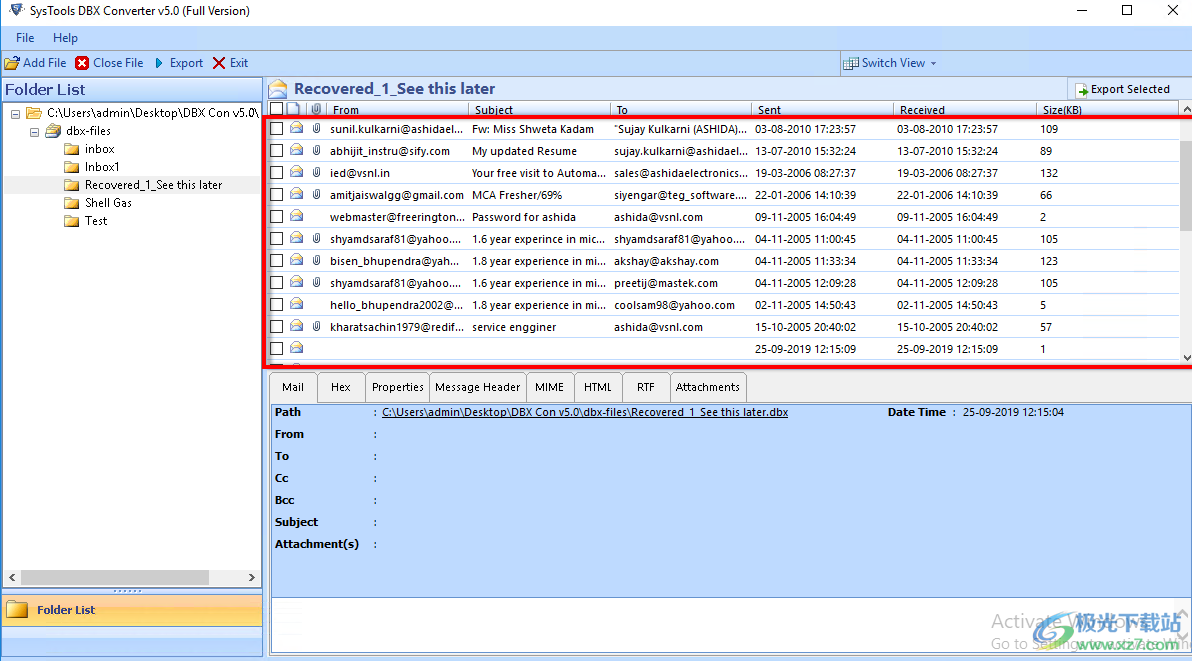Open the File menu
The image size is (1192, 661).
point(24,38)
